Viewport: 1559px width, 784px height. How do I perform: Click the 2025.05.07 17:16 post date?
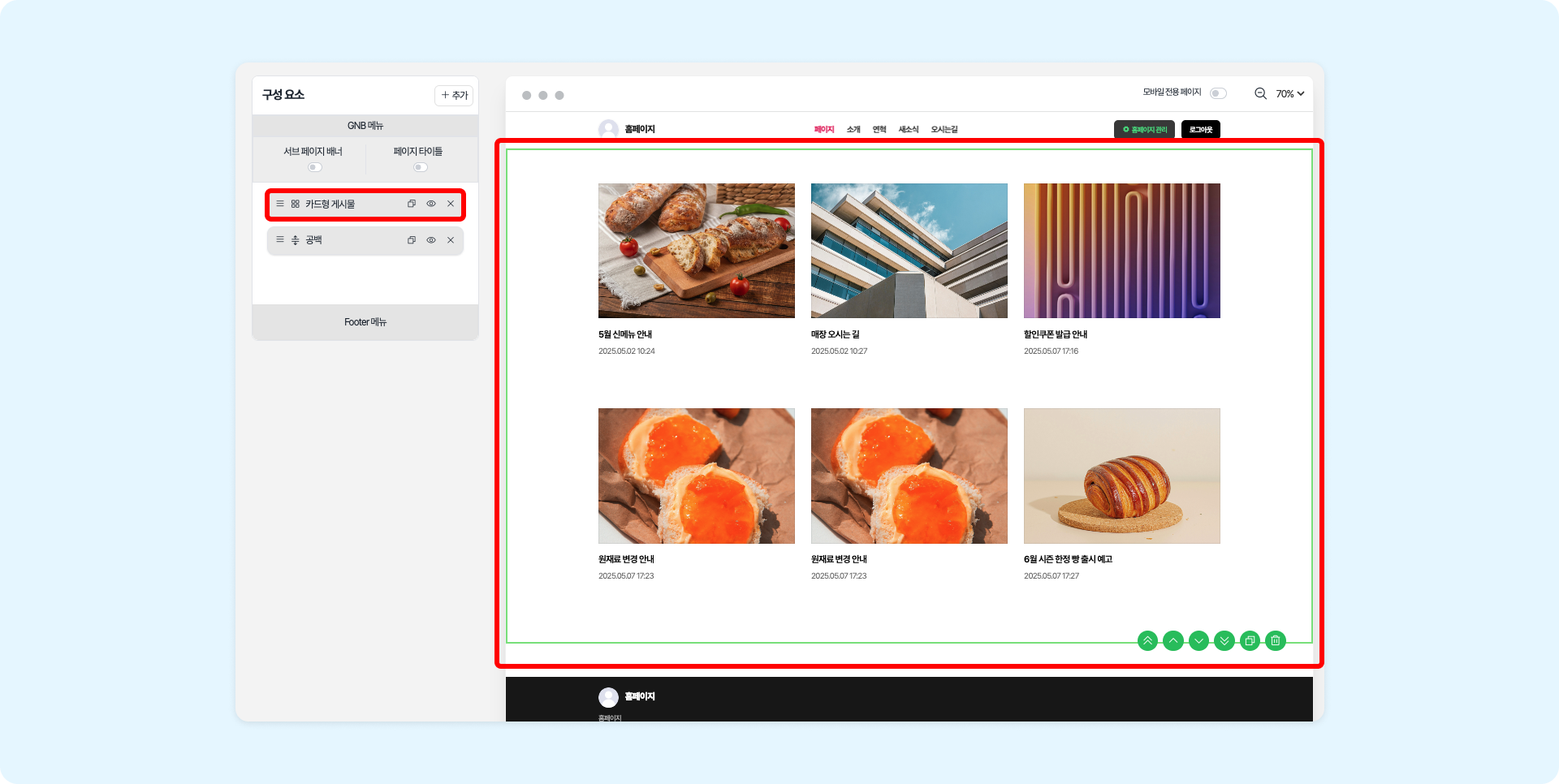click(x=1052, y=351)
